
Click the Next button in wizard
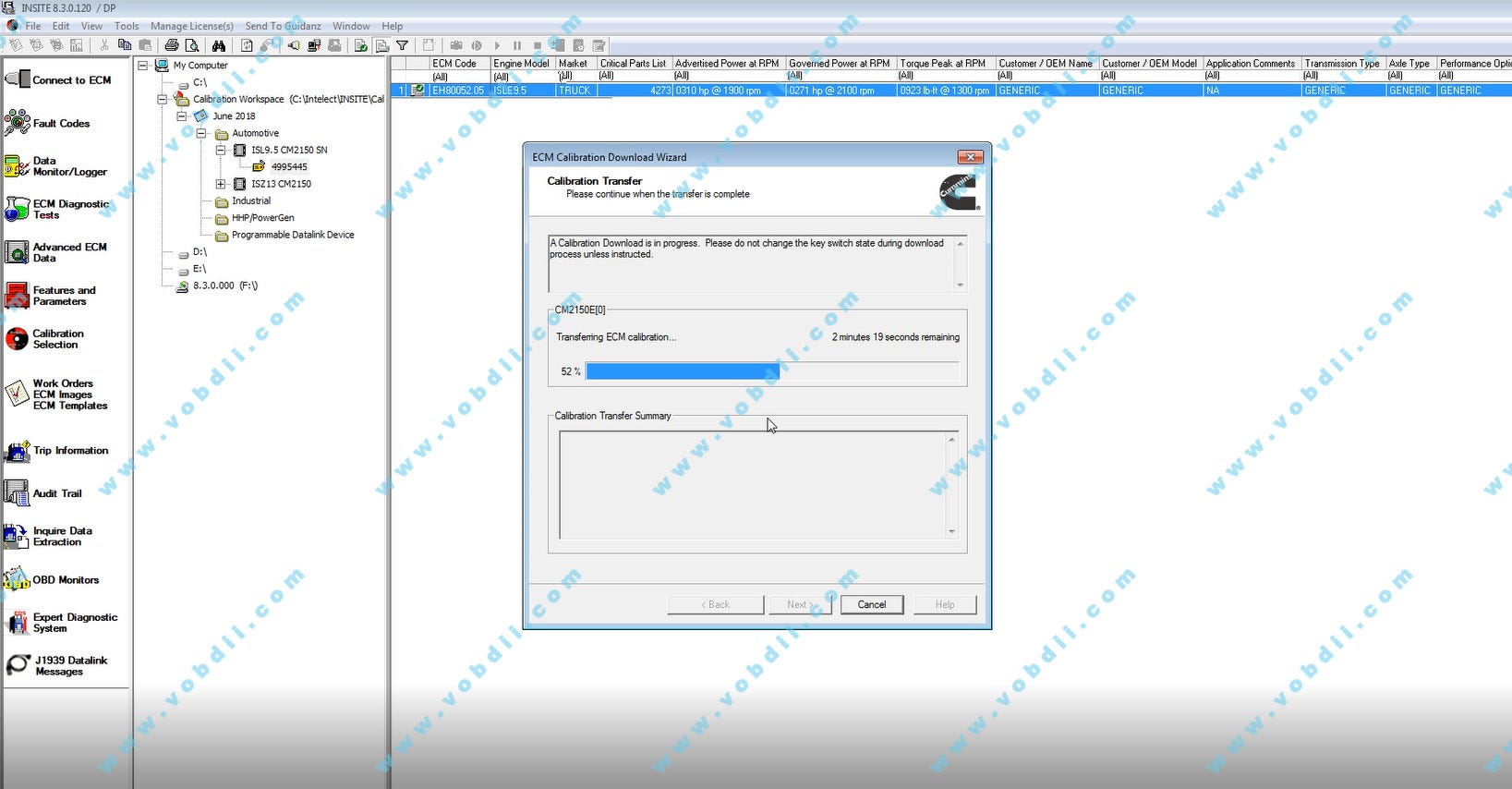click(x=800, y=604)
